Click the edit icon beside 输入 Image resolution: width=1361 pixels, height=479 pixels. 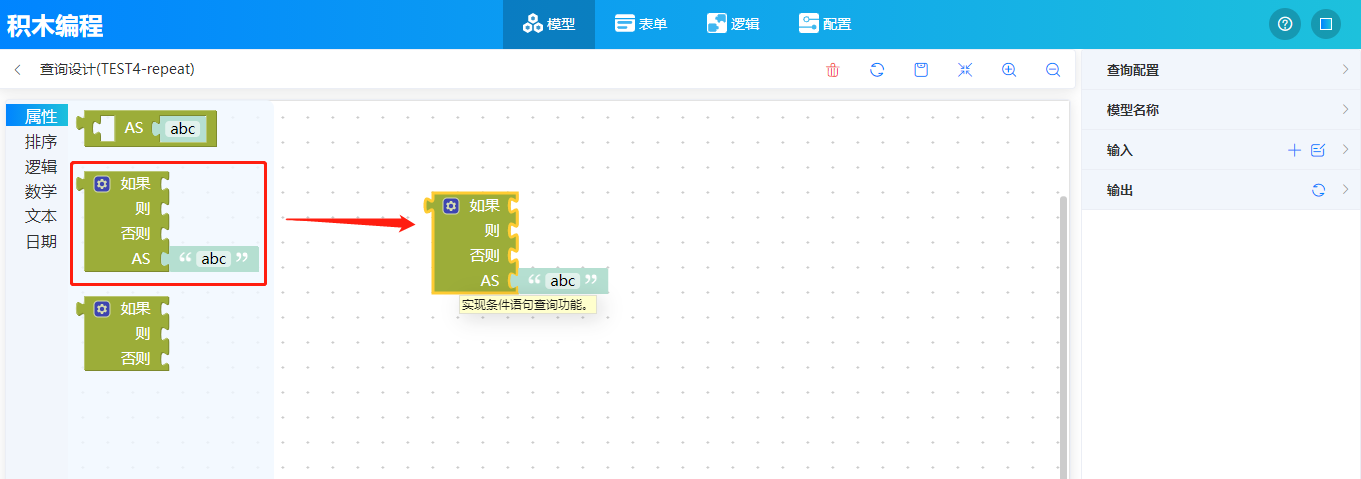click(x=1318, y=150)
